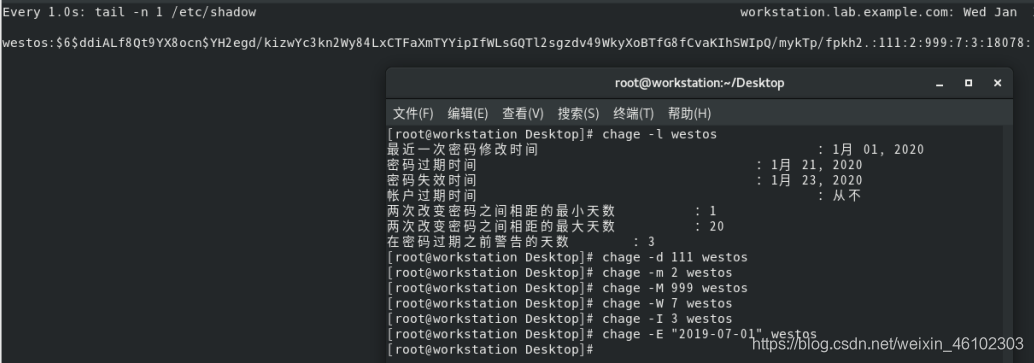Click the root@workstation:~/Desktop title bar
This screenshot has width=1034, height=363.
pyautogui.click(x=699, y=83)
